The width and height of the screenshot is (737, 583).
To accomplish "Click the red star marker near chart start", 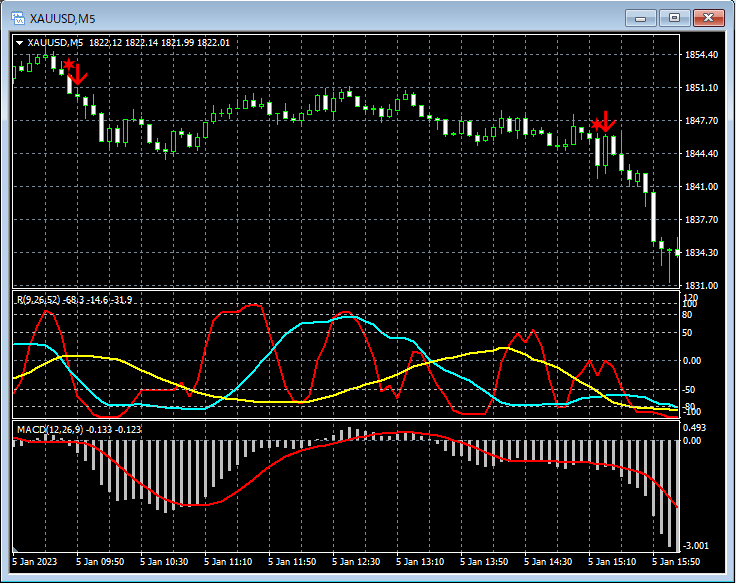I will (x=67, y=65).
